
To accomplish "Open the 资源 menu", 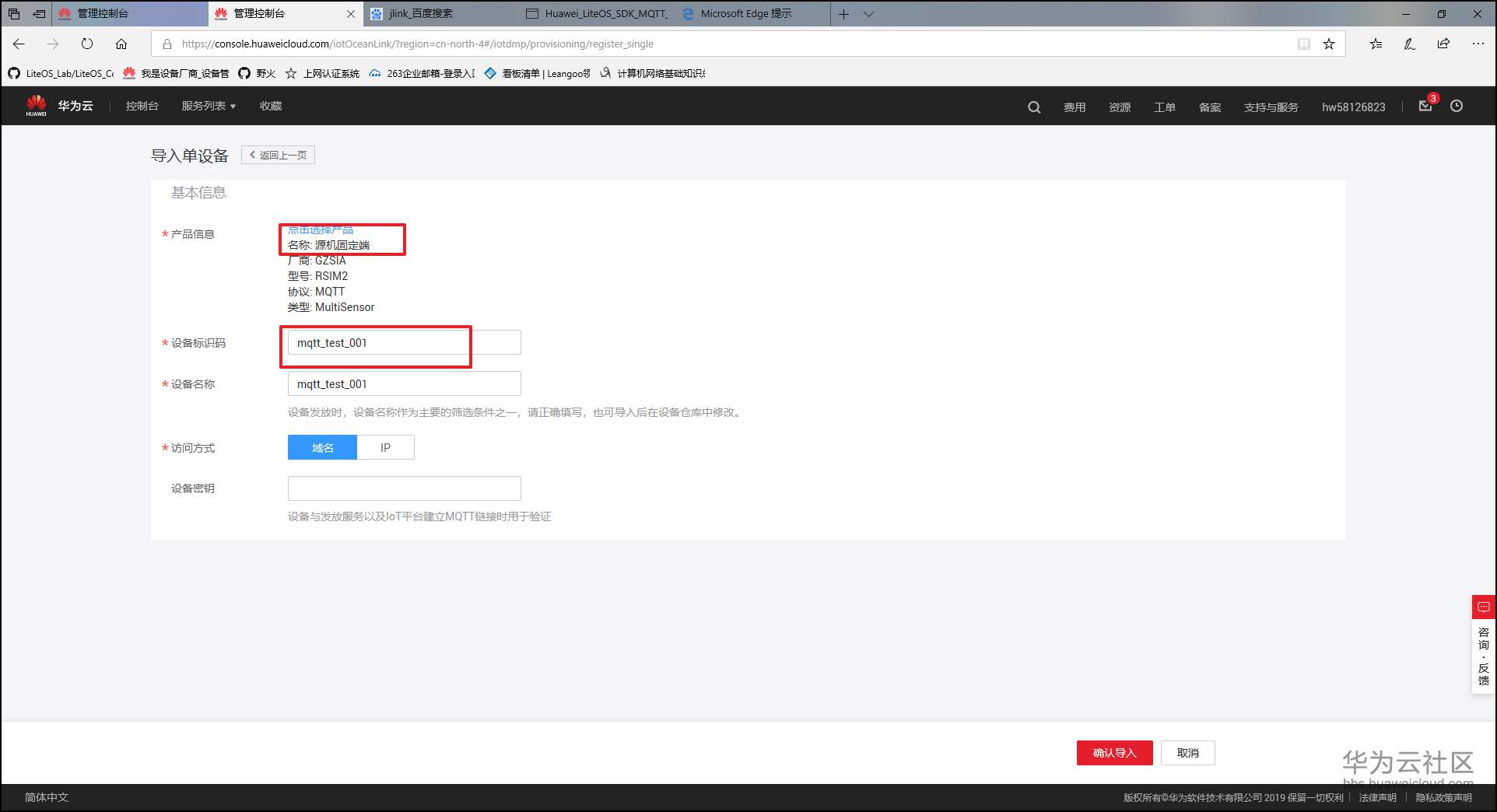I will pos(1120,107).
